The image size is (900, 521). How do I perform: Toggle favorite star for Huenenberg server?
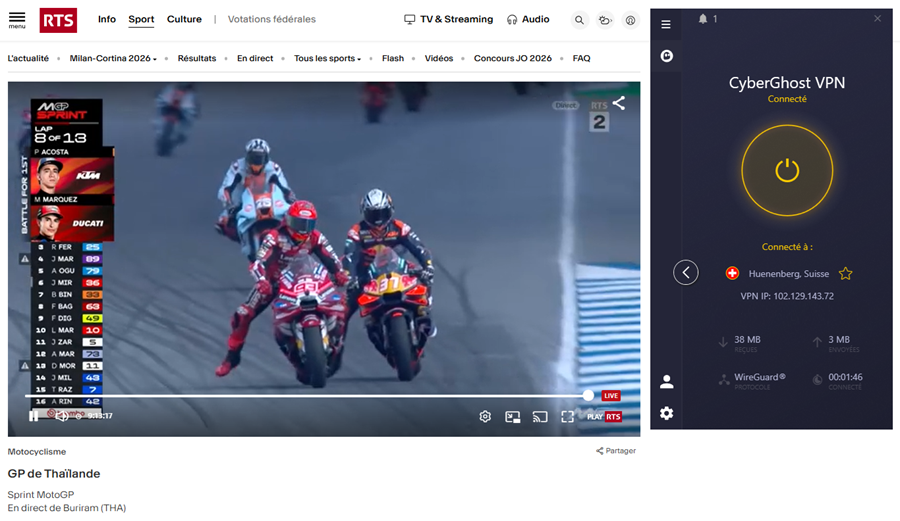point(845,274)
